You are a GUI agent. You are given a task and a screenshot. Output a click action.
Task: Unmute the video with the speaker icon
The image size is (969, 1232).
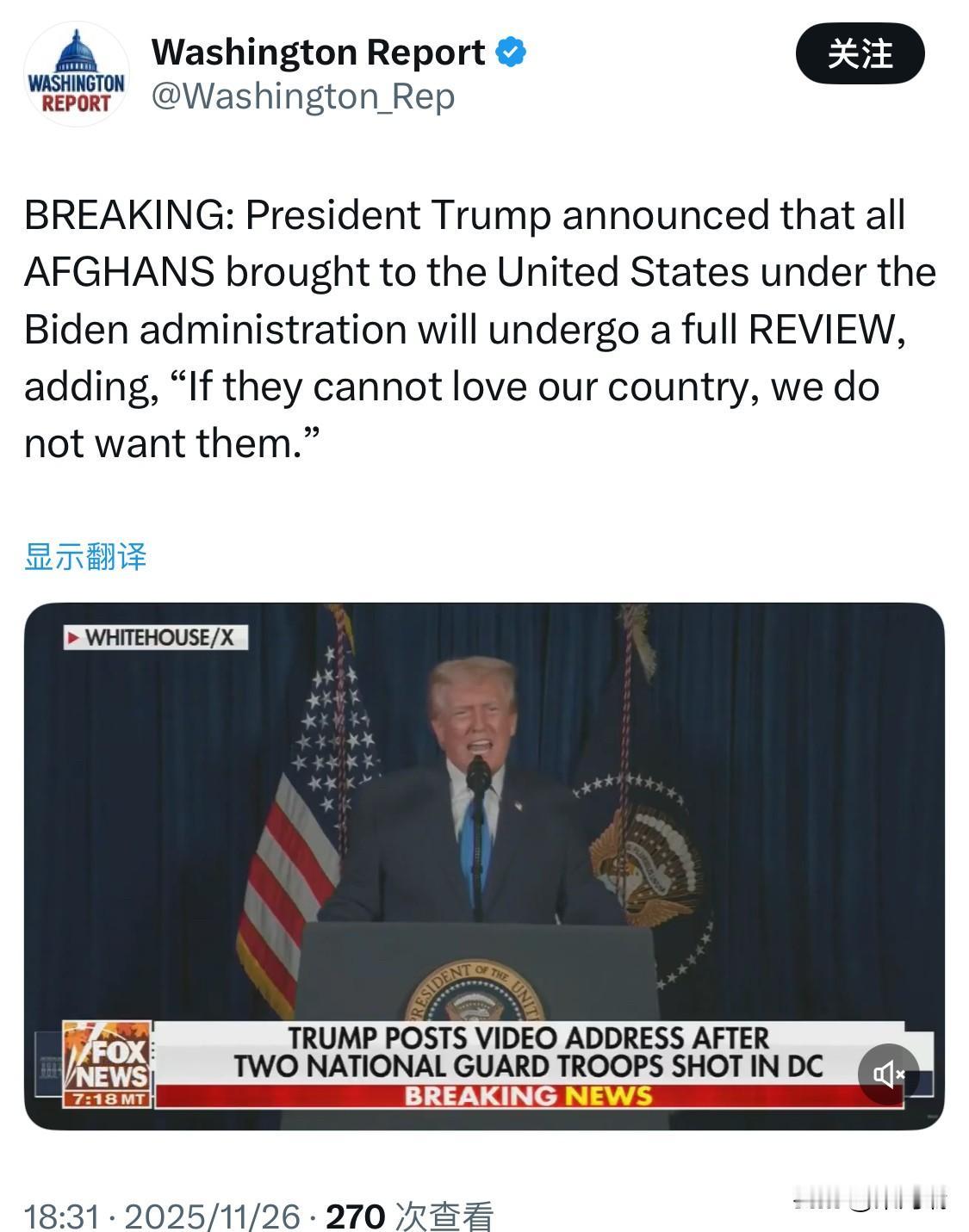(889, 1074)
